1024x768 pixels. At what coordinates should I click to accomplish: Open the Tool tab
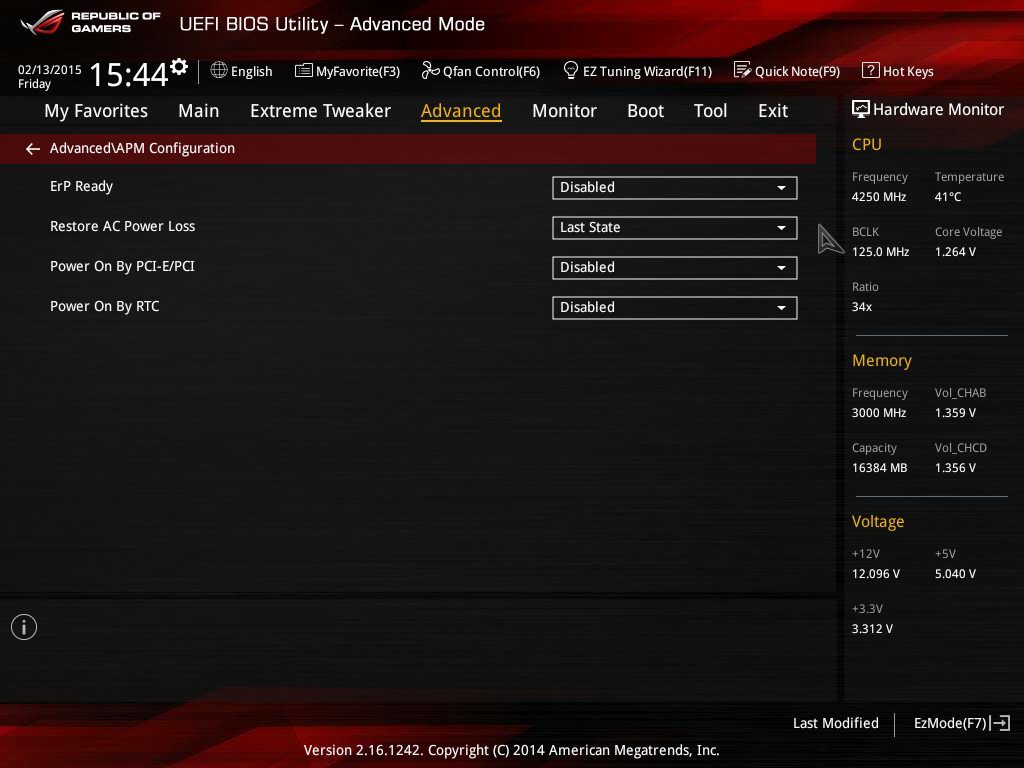[710, 111]
